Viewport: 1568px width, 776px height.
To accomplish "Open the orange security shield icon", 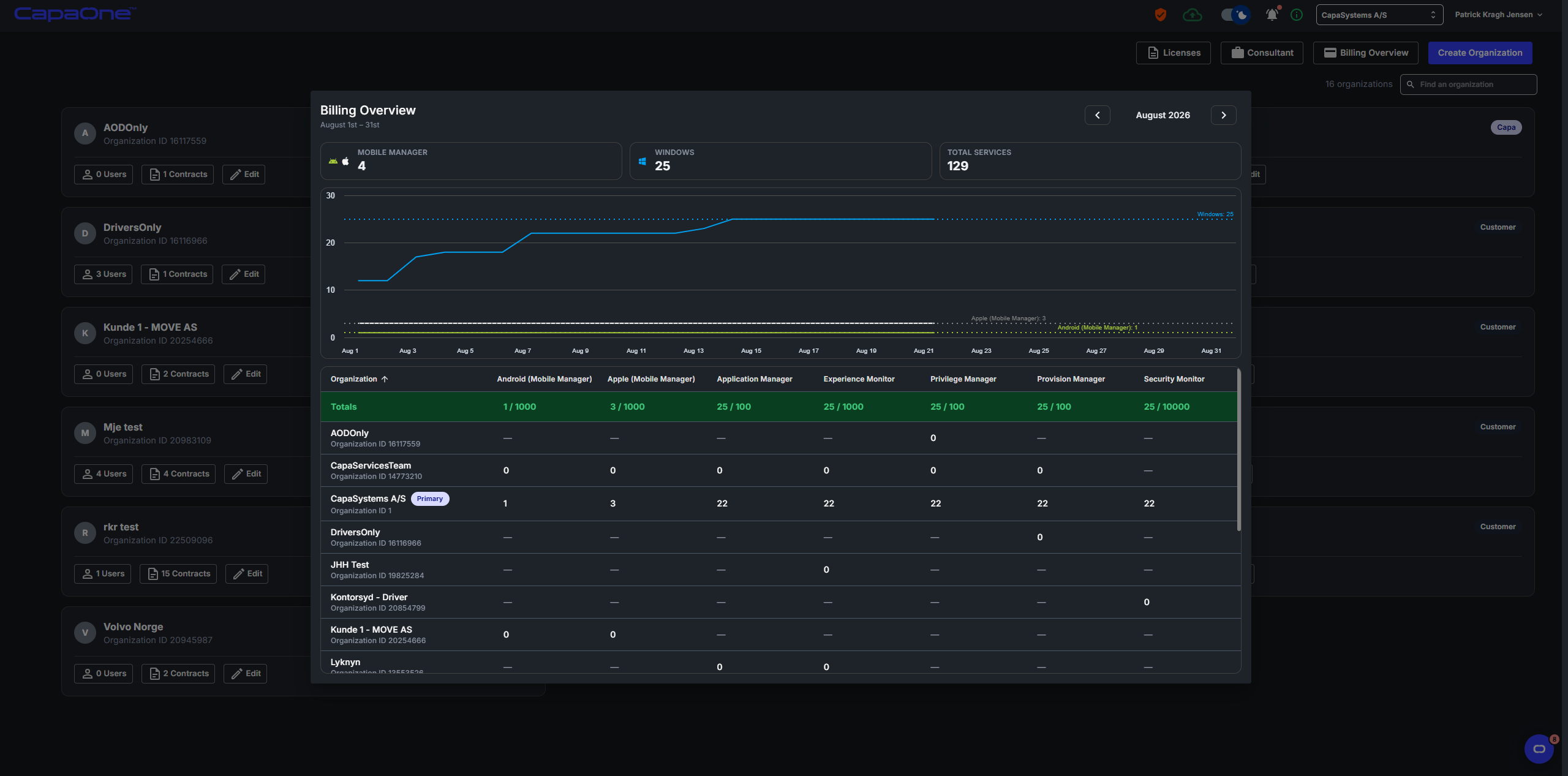I will click(x=1160, y=15).
